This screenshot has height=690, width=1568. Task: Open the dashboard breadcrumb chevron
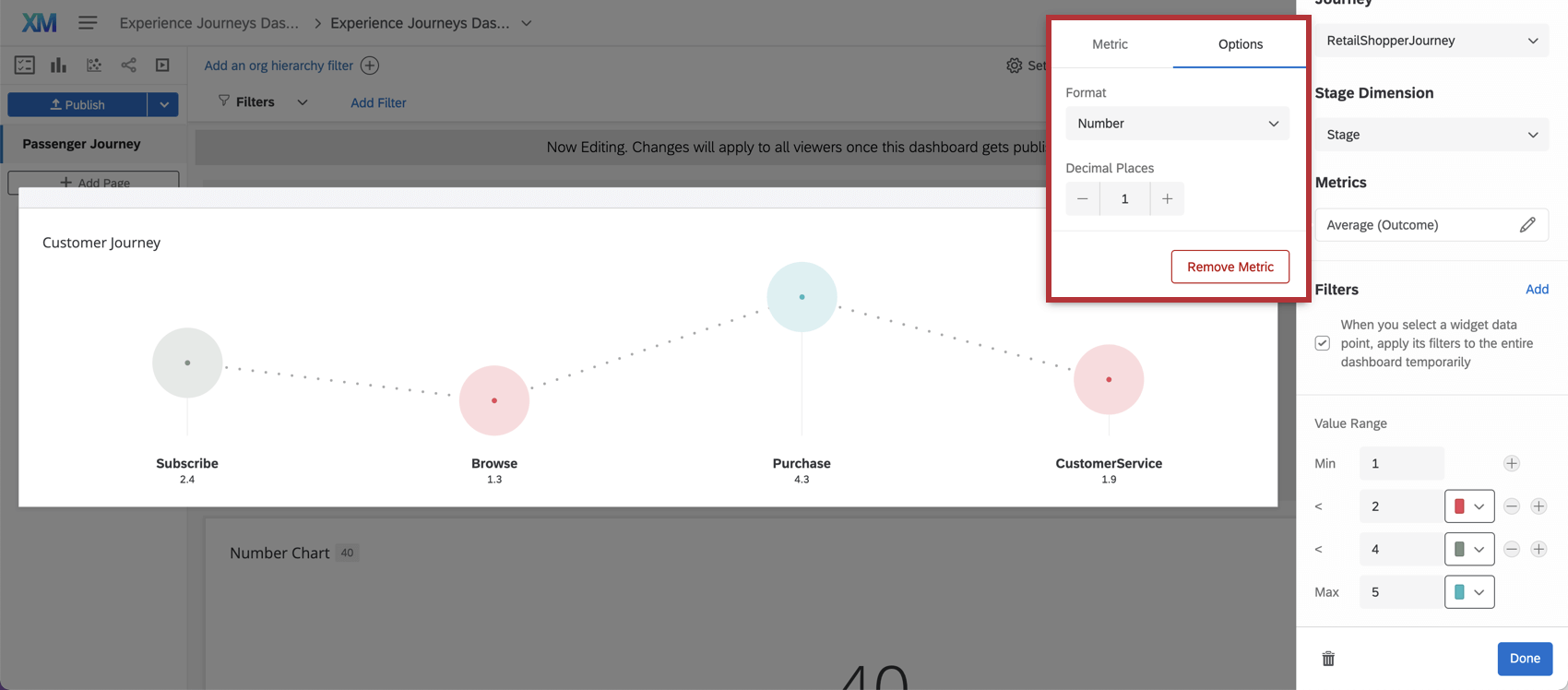[527, 23]
